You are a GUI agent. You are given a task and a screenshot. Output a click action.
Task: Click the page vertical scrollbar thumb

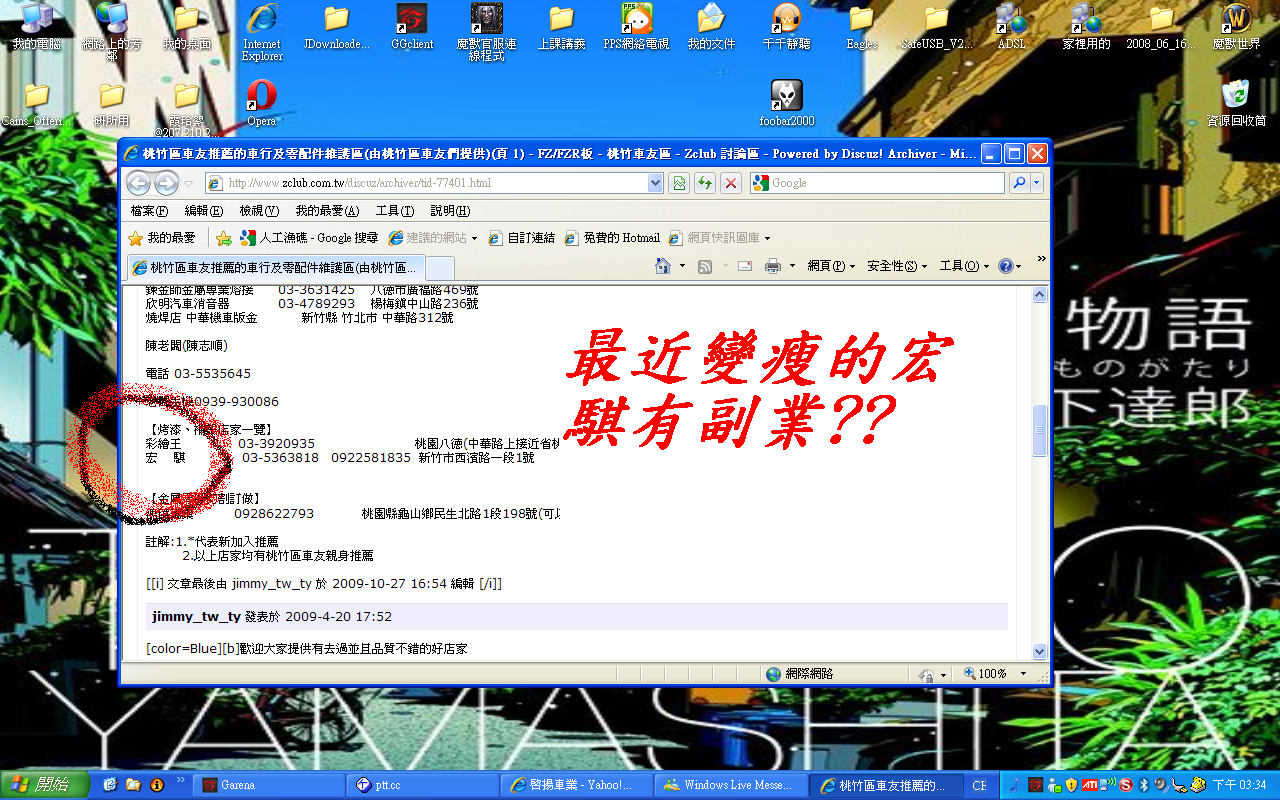tap(1040, 431)
